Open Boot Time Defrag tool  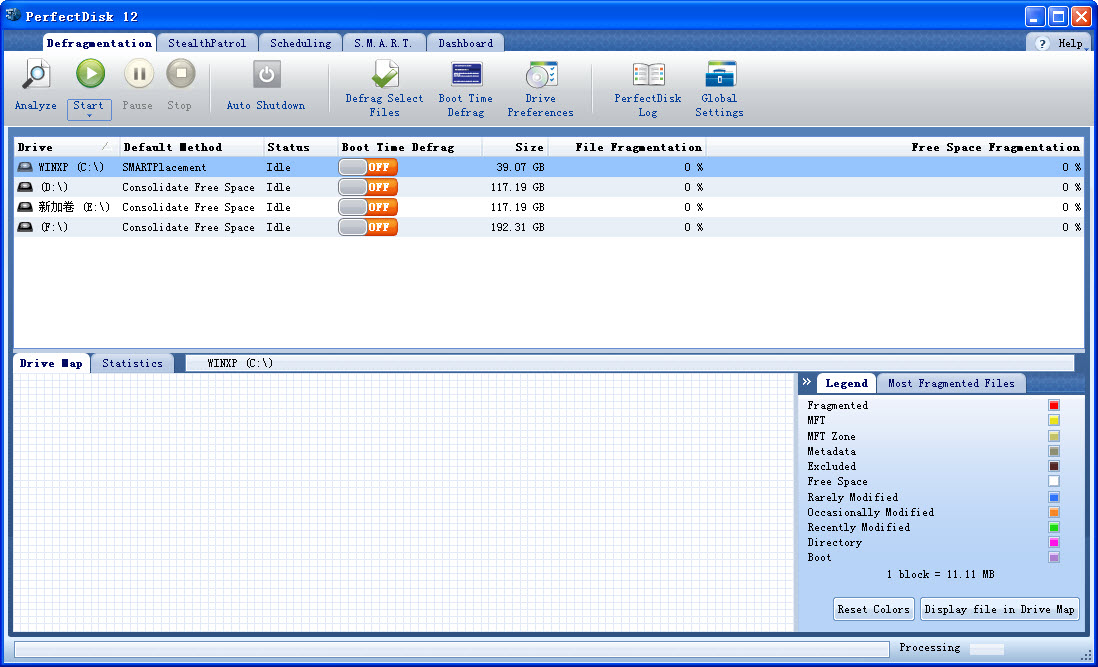tap(466, 75)
